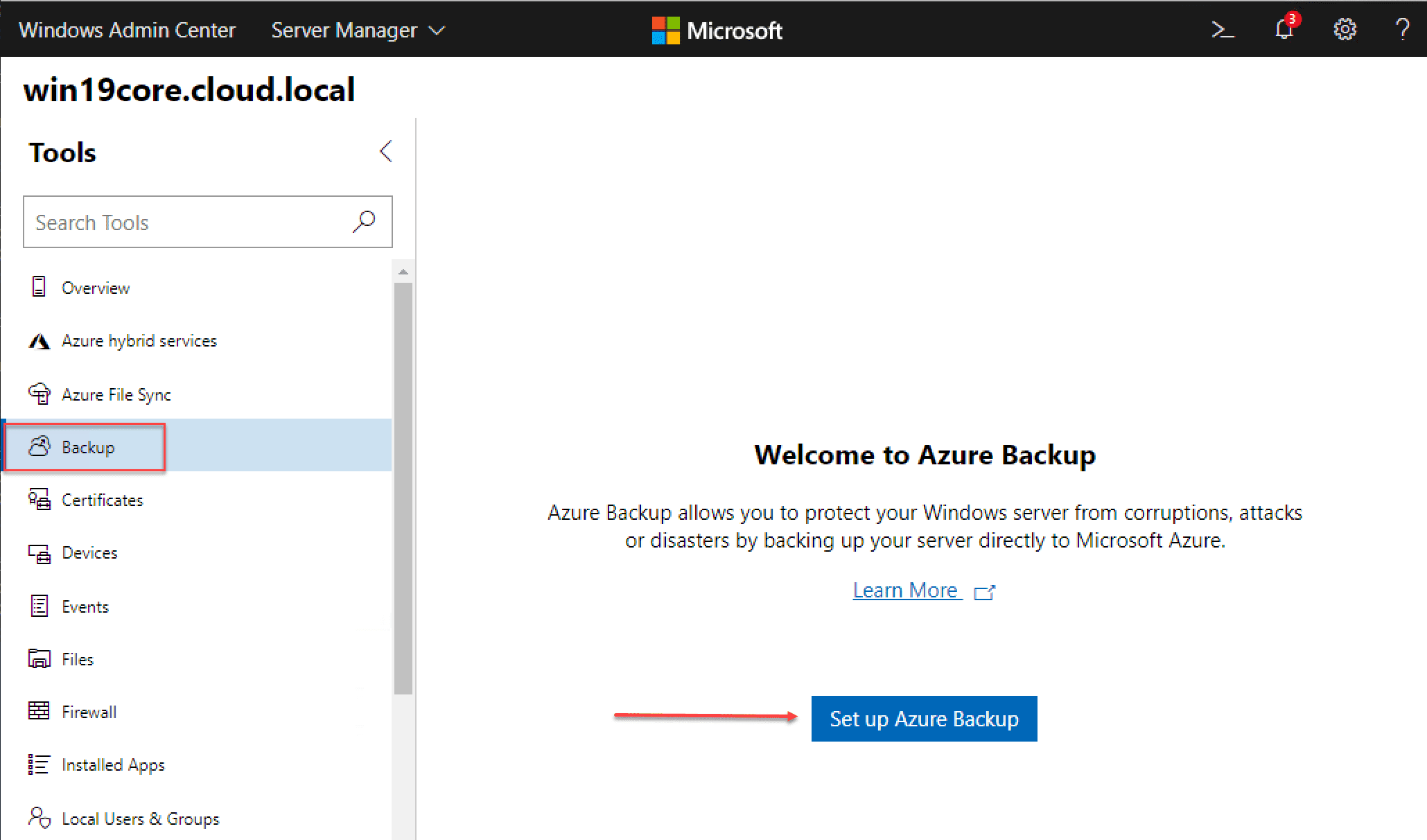This screenshot has width=1427, height=840.
Task: Open the Firewall tool
Action: [89, 711]
